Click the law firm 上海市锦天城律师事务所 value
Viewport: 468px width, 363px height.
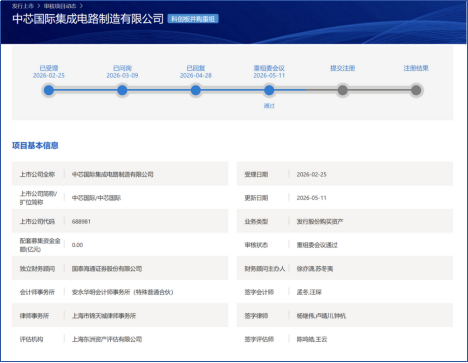[x=104, y=316]
